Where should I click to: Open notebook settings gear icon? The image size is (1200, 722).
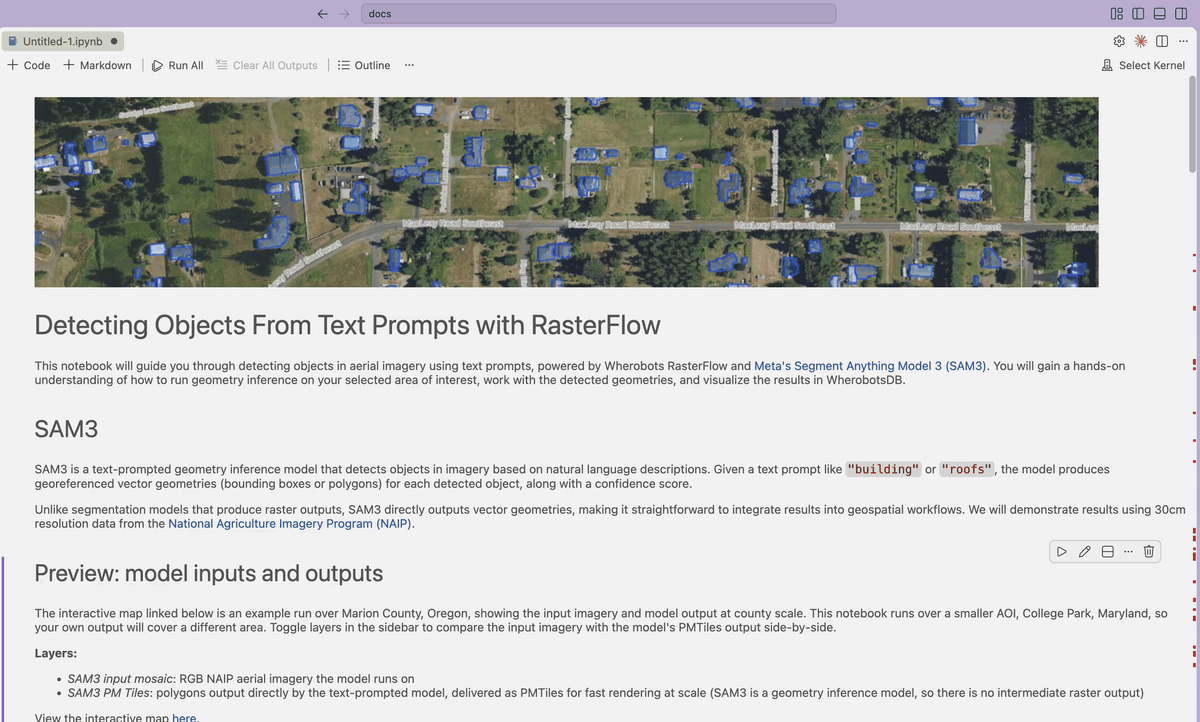(1119, 41)
